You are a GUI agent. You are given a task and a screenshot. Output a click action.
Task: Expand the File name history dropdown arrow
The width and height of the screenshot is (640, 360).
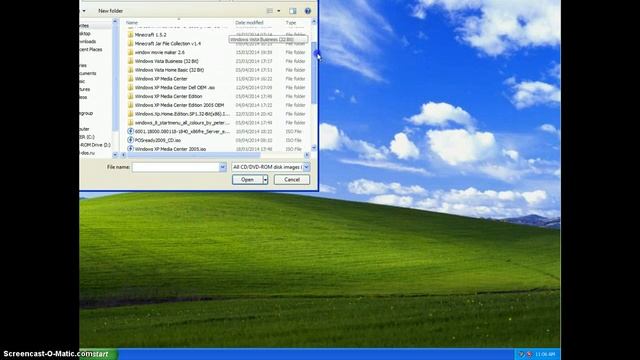point(223,167)
